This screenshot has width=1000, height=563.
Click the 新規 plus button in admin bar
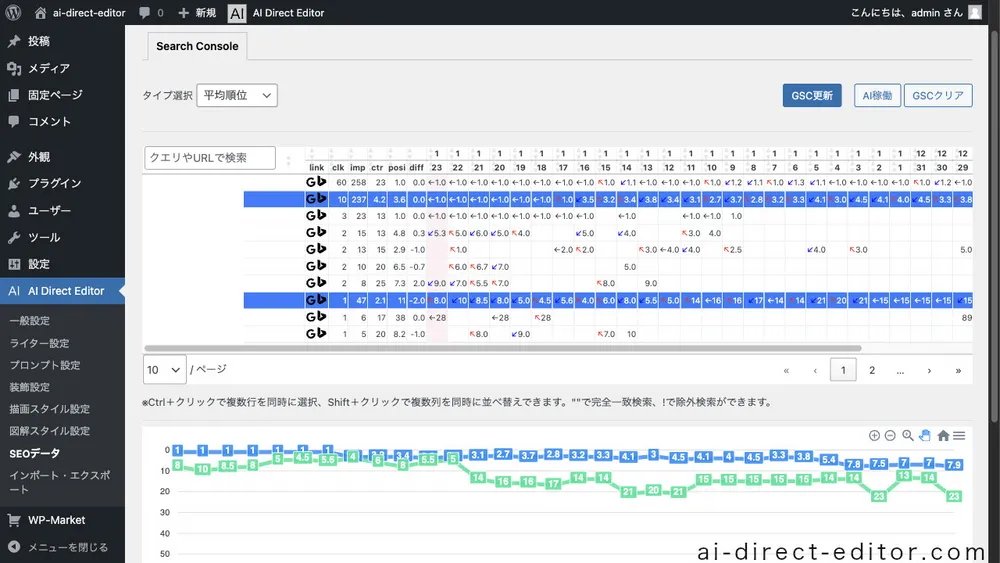point(184,13)
